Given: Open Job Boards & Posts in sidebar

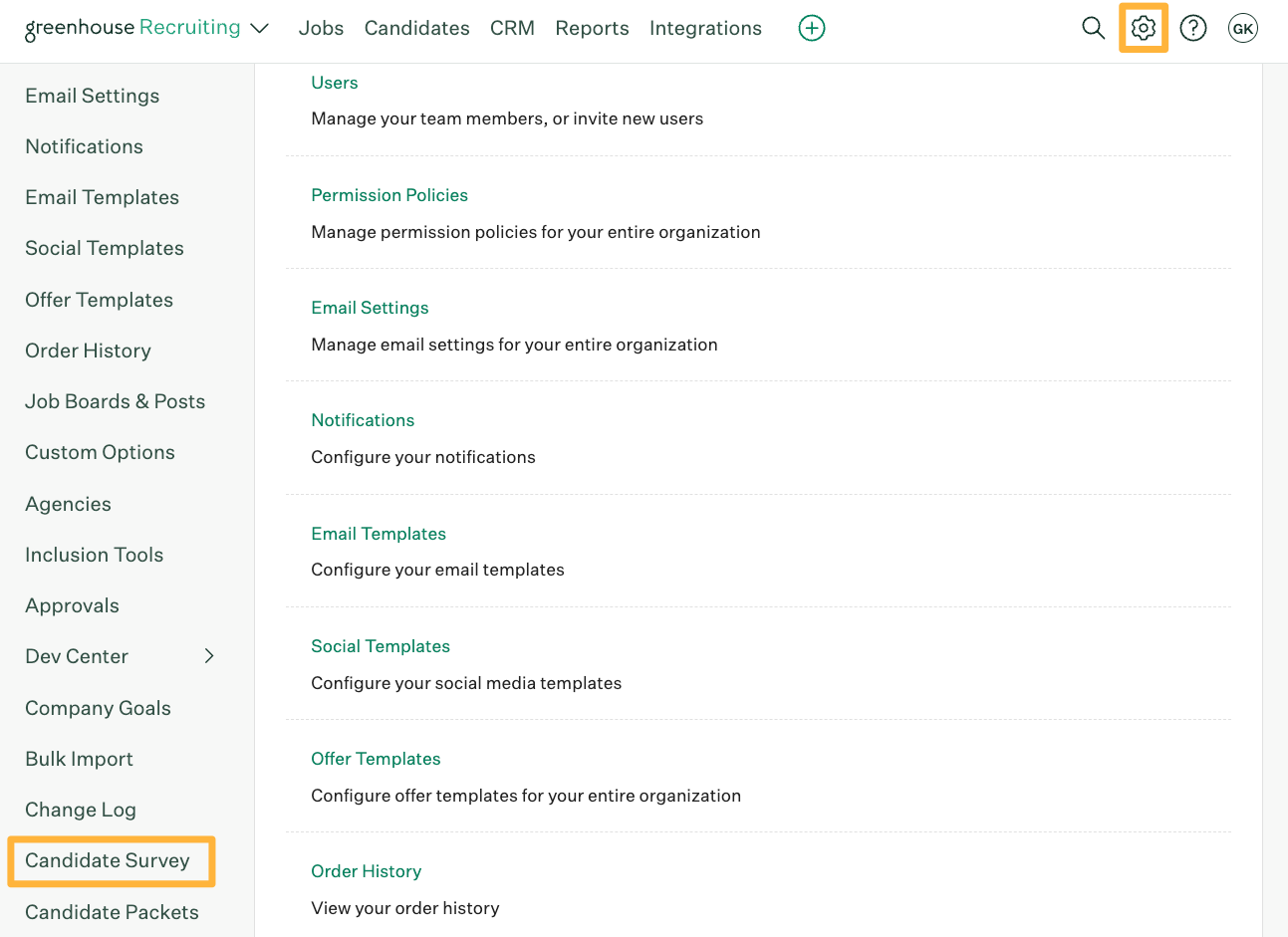Looking at the screenshot, I should [x=115, y=401].
